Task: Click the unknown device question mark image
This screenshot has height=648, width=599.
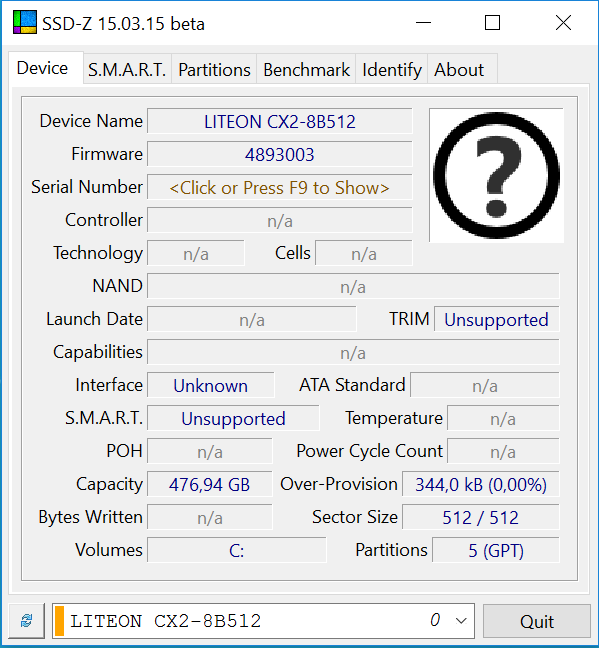Action: coord(496,175)
